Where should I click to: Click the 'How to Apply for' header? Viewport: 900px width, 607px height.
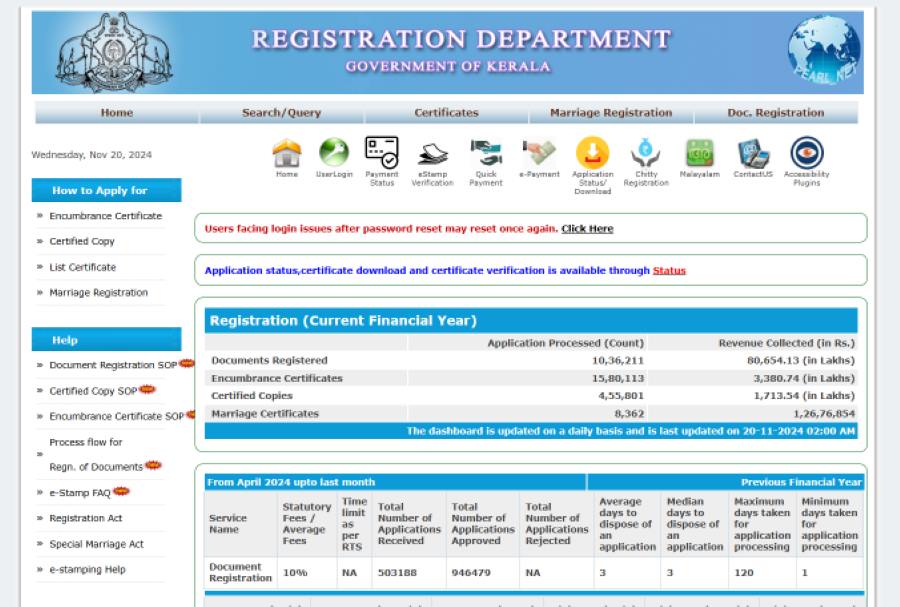106,190
